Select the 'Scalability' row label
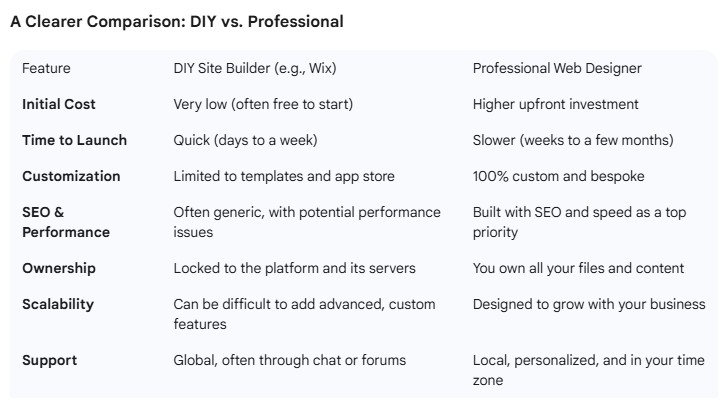 coord(58,304)
